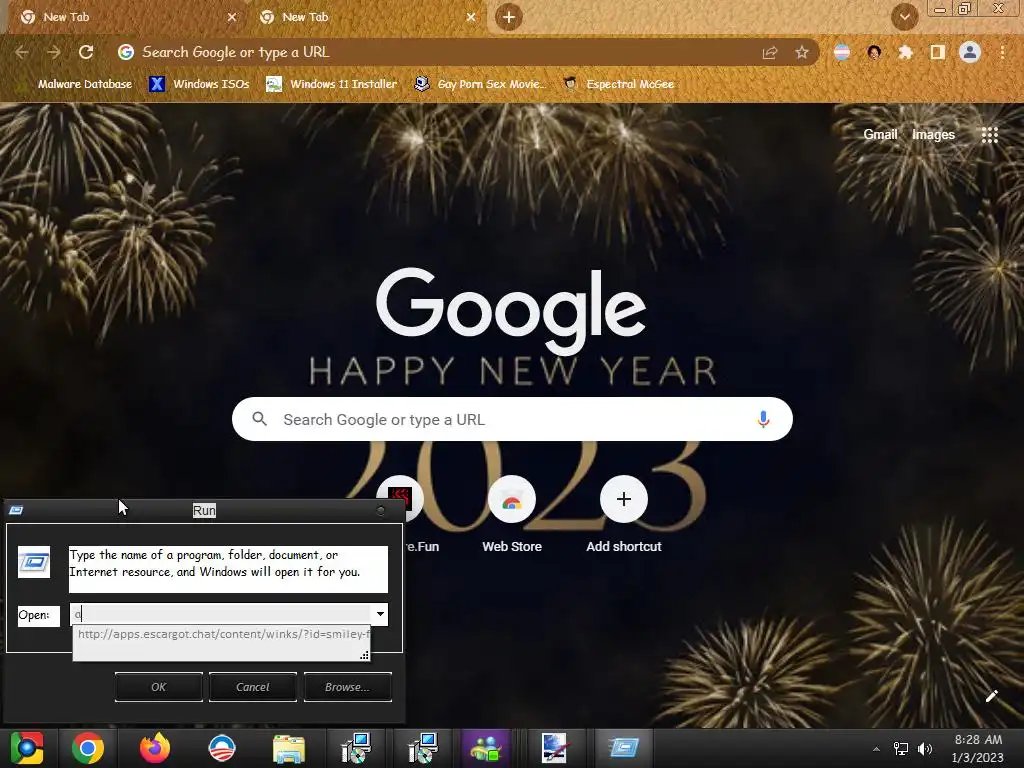Share this page via address bar icon
The height and width of the screenshot is (768, 1024).
770,52
